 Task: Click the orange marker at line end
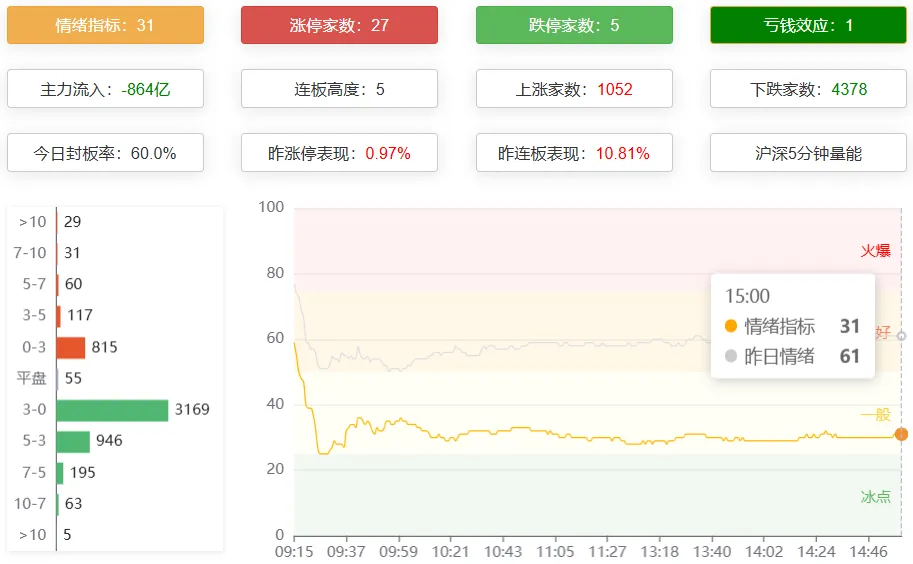click(901, 434)
